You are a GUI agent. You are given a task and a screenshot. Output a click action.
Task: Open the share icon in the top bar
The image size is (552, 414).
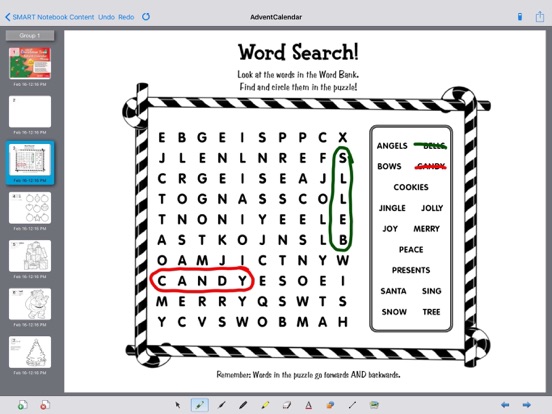pos(540,17)
